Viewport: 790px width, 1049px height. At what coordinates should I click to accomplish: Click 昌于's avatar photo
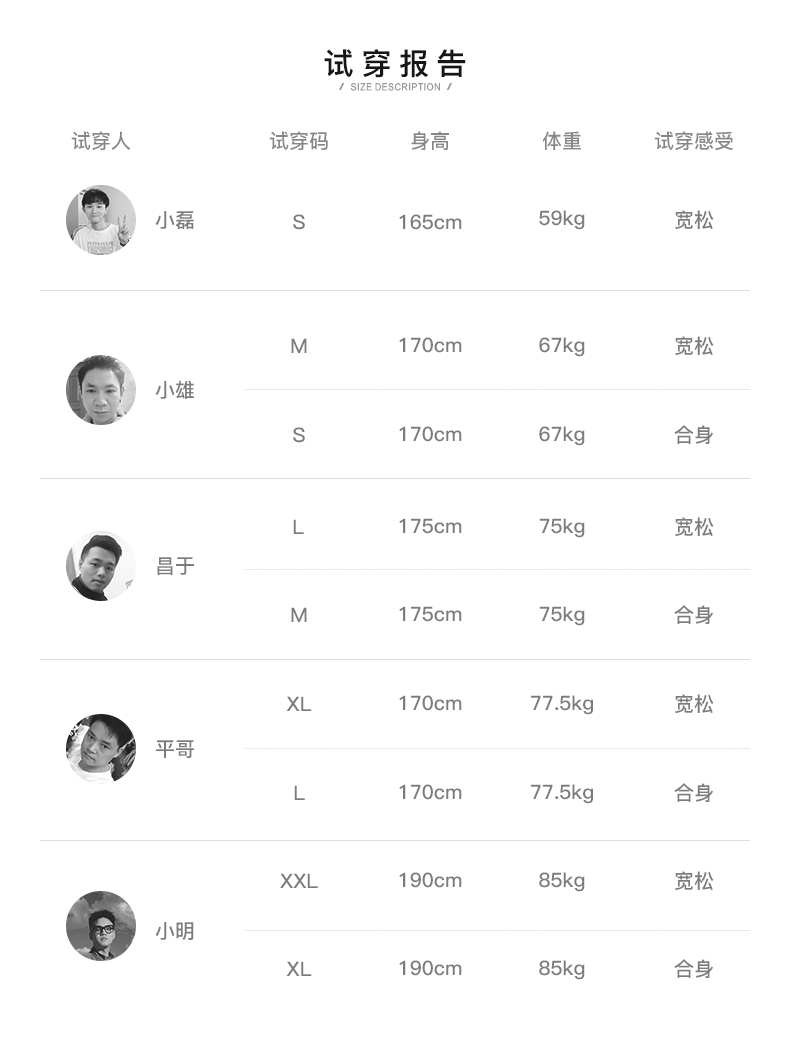pyautogui.click(x=101, y=566)
